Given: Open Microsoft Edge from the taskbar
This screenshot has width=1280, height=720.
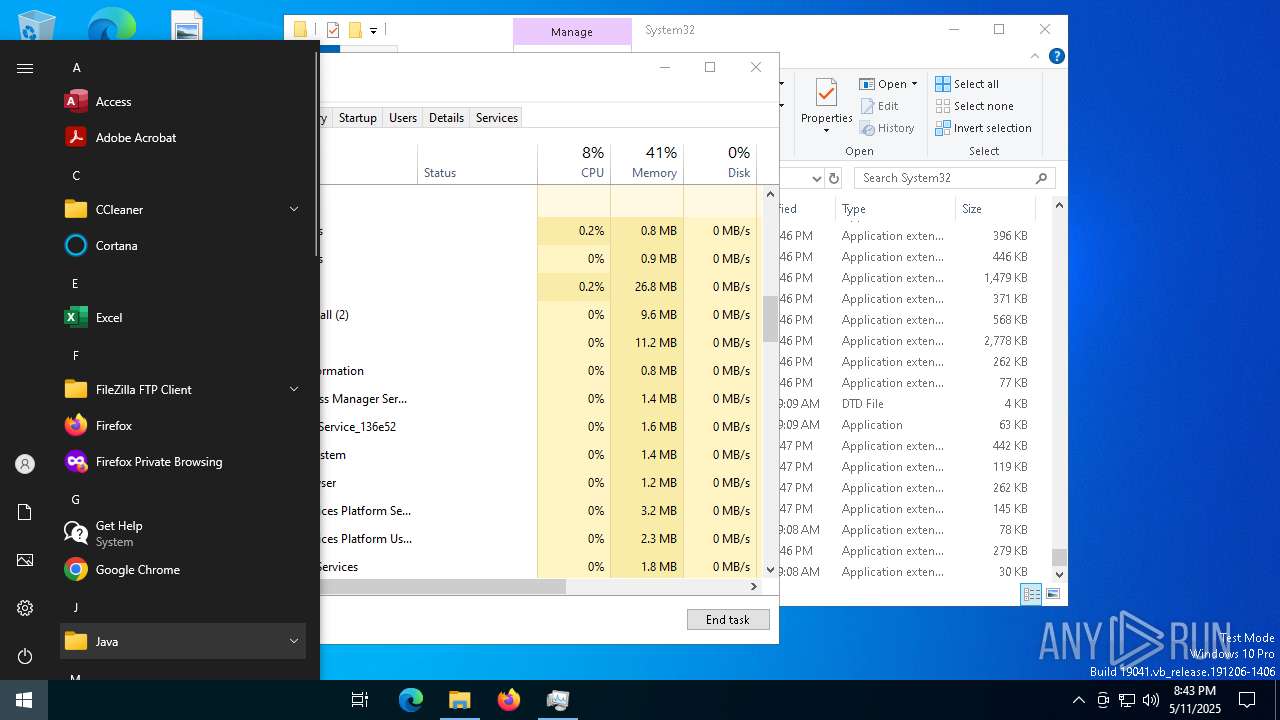Looking at the screenshot, I should click(x=410, y=700).
